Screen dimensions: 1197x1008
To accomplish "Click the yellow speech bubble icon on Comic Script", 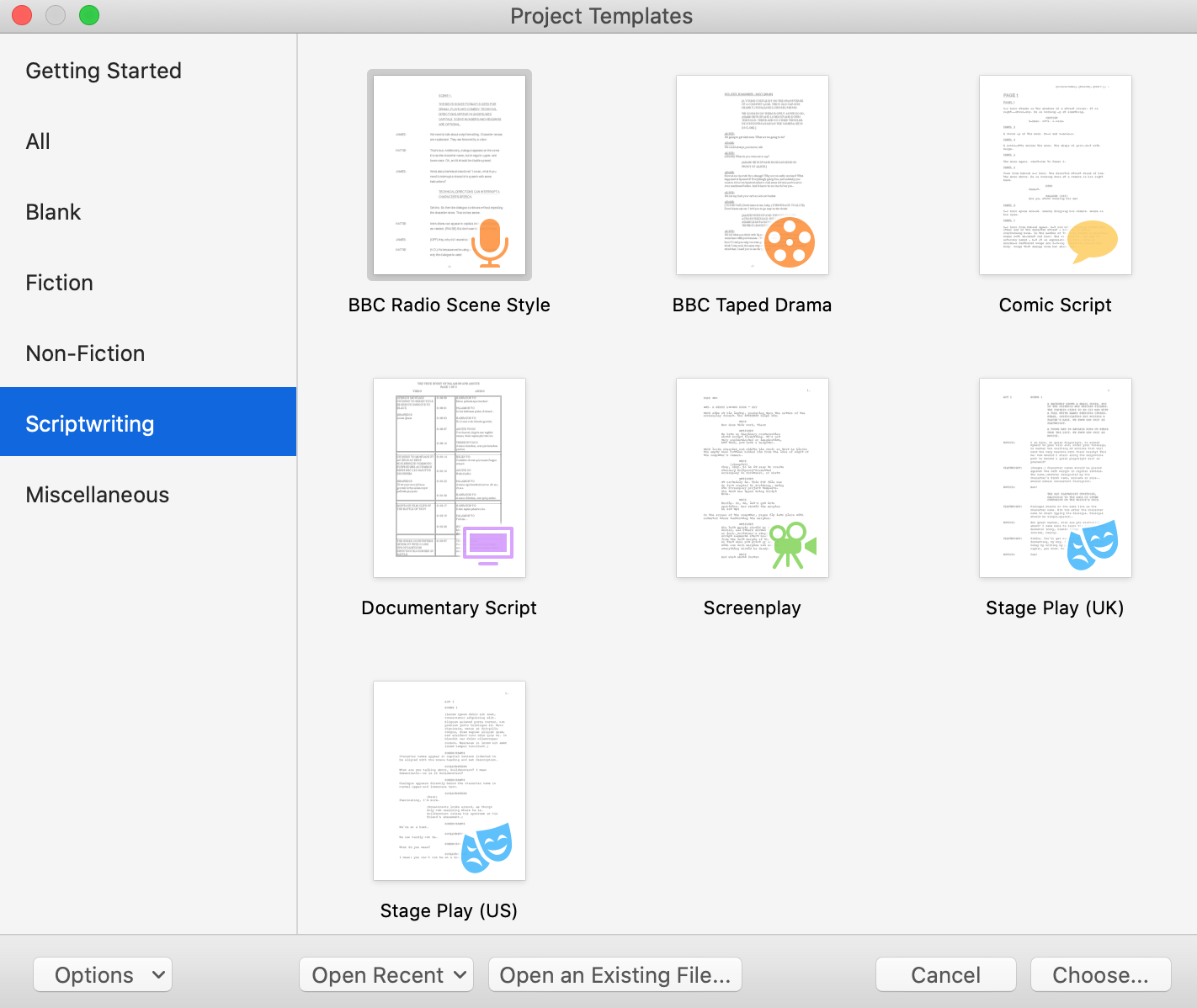I will coord(1092,241).
